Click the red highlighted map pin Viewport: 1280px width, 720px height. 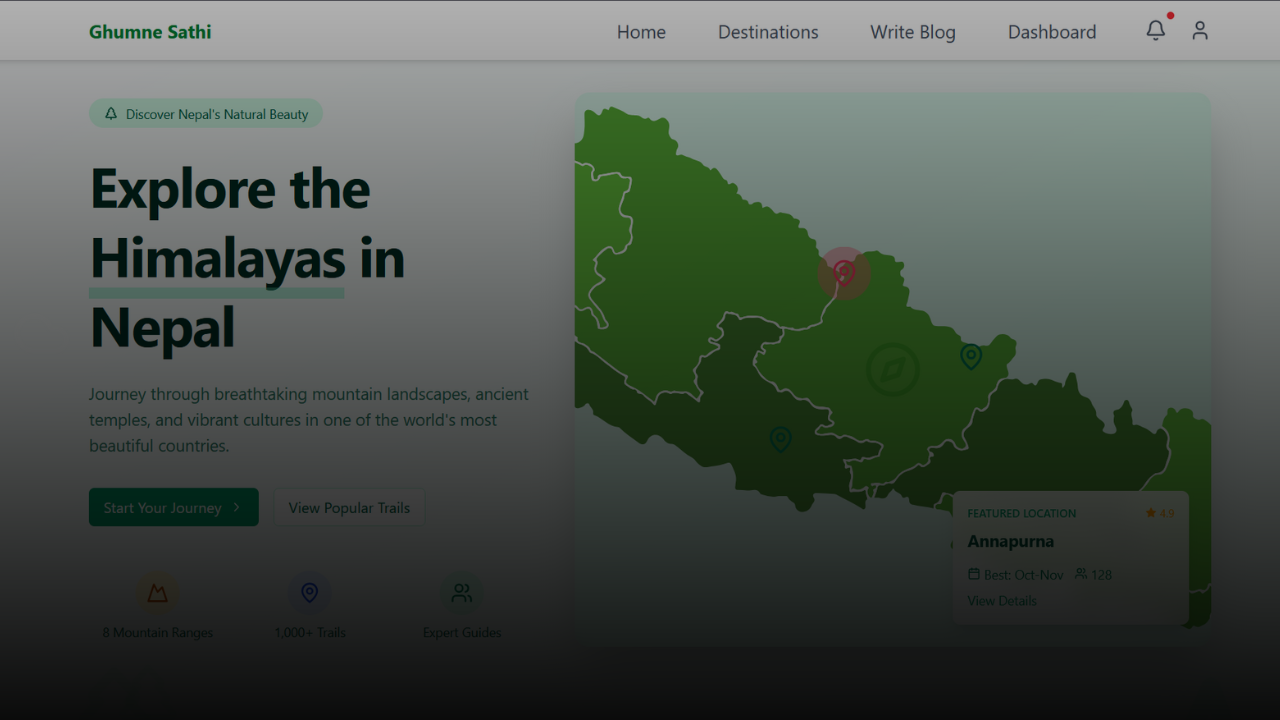pos(844,273)
